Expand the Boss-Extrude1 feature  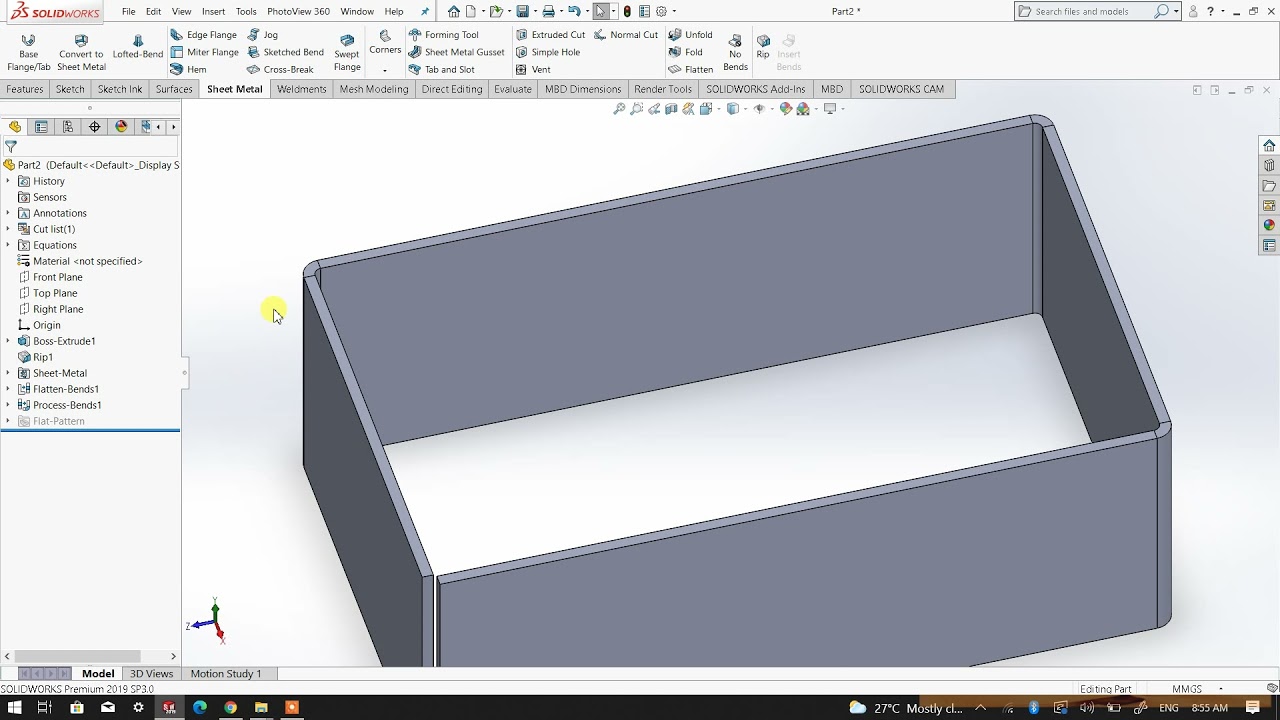pos(8,341)
